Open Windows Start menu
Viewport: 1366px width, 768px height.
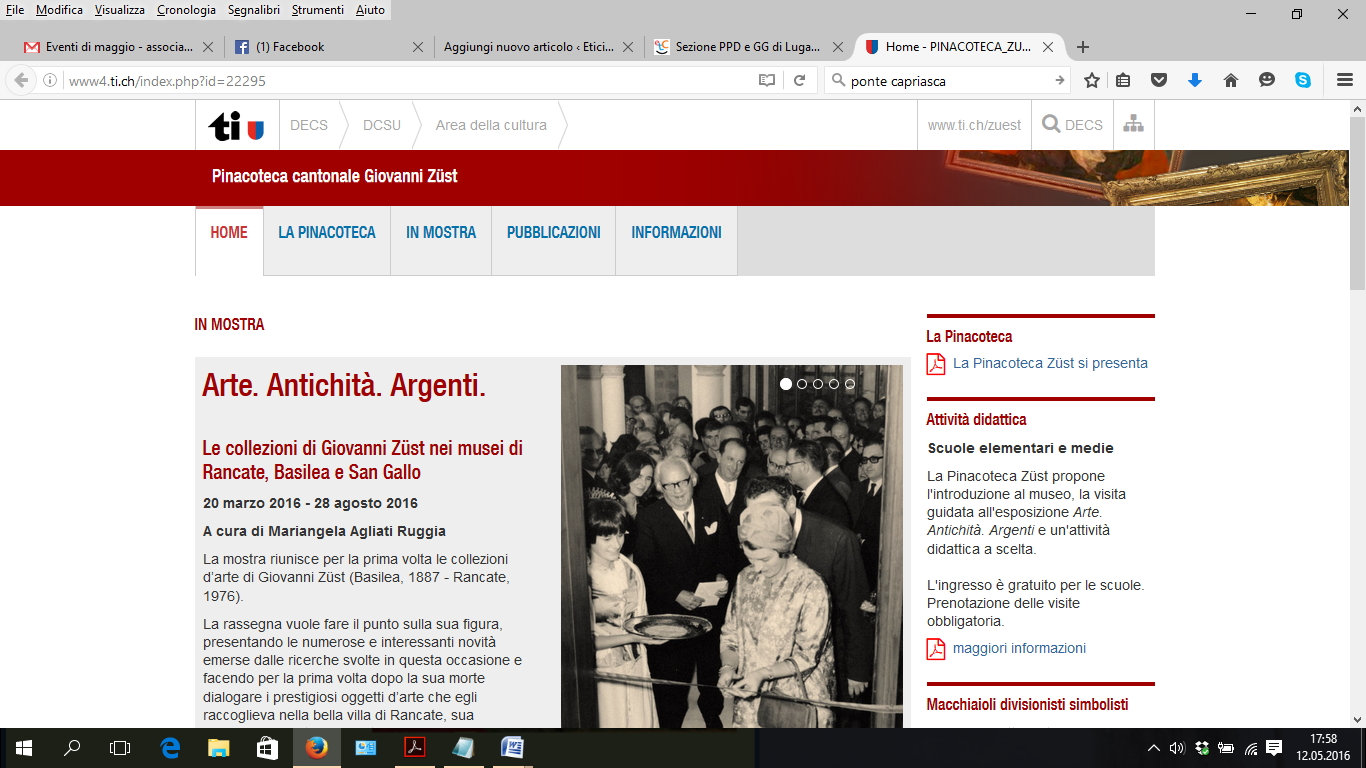coord(24,748)
